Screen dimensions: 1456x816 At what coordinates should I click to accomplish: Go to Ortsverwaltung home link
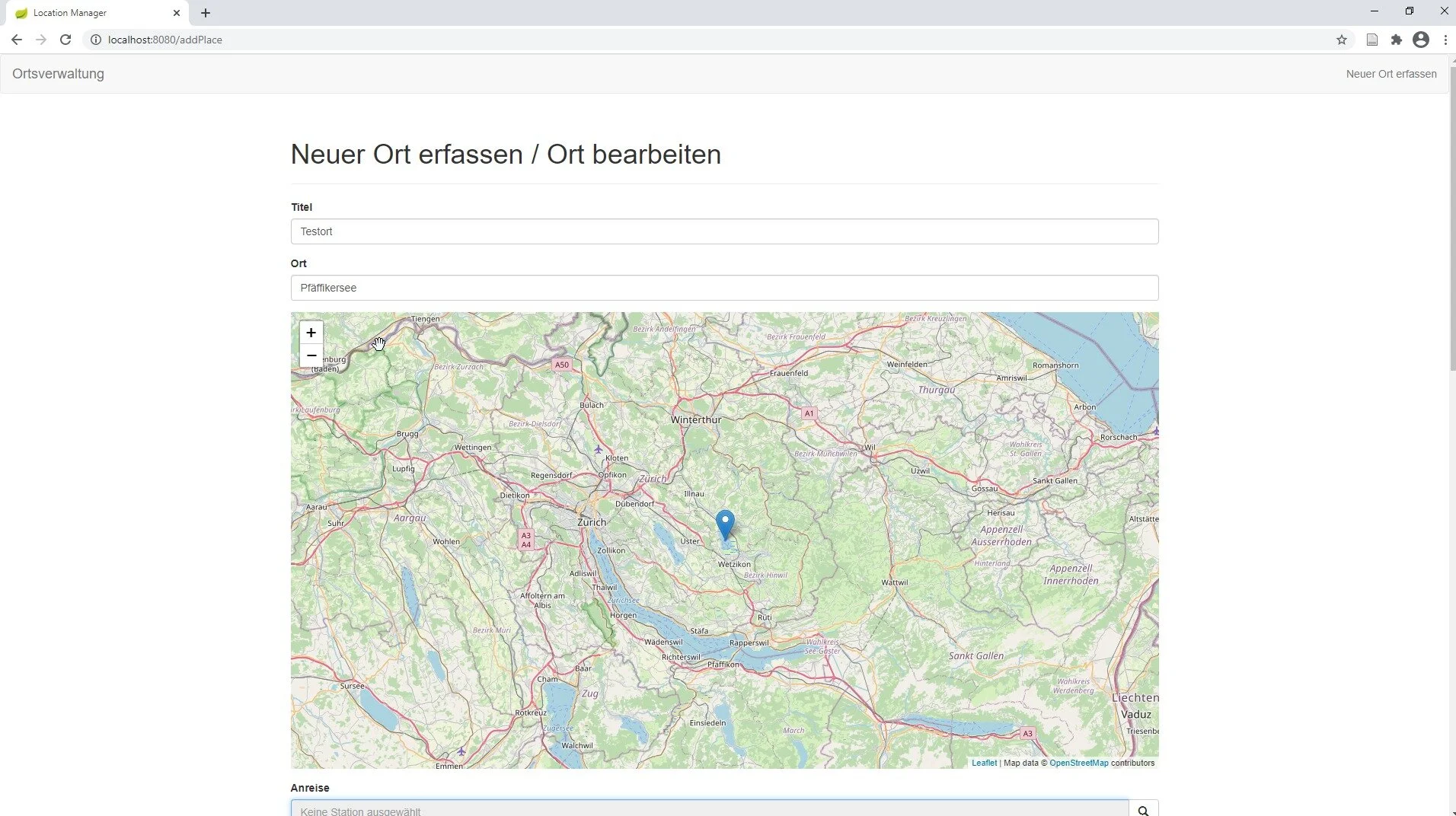(59, 74)
